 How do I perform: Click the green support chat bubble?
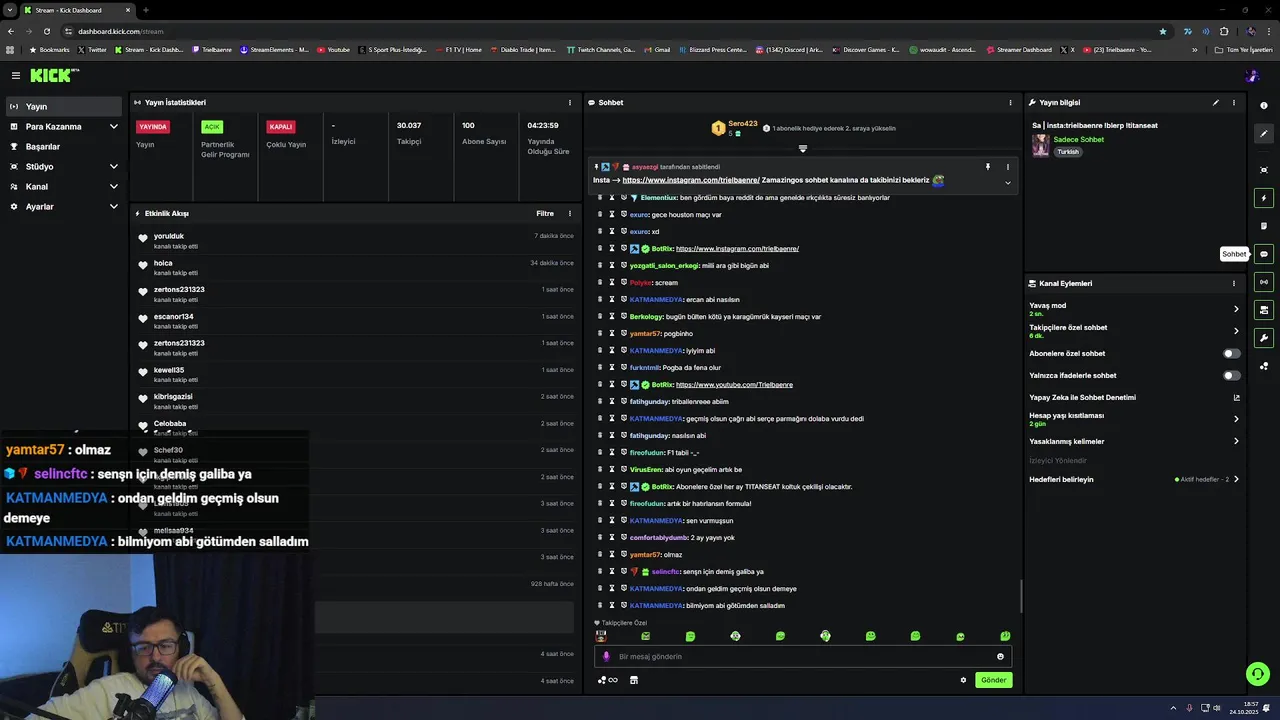[x=1257, y=674]
